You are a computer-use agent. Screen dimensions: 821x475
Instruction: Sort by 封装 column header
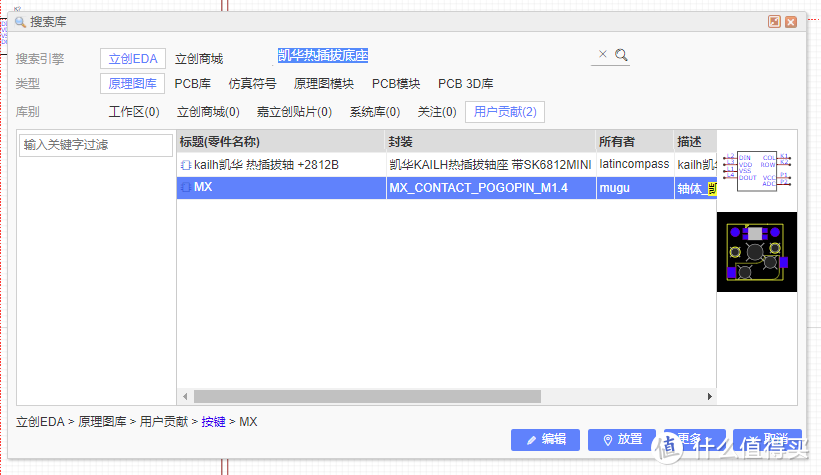(491, 142)
